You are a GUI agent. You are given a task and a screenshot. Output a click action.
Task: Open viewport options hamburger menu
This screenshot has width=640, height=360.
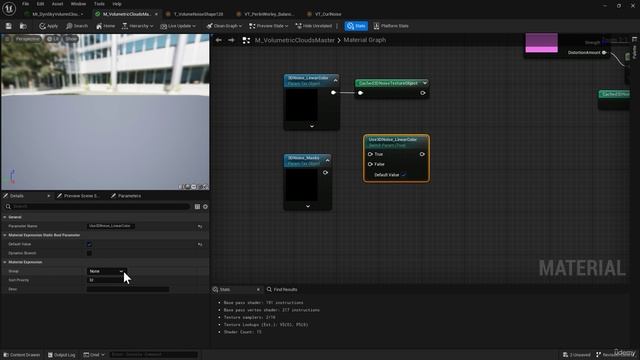[7, 39]
